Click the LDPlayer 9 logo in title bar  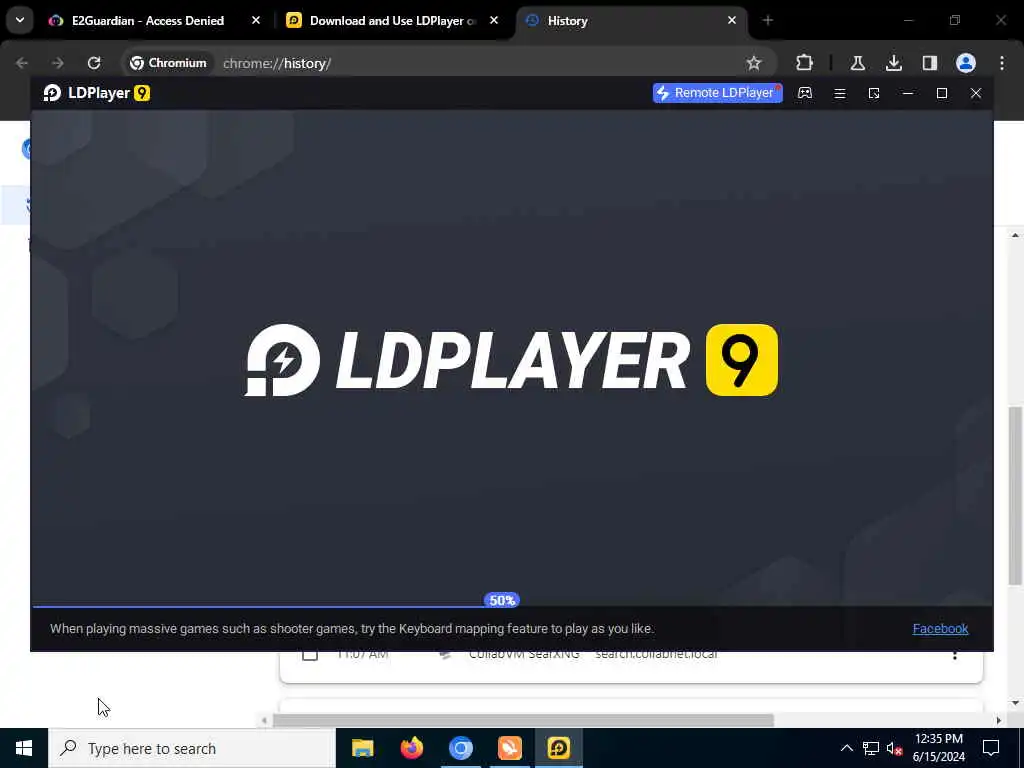[97, 93]
